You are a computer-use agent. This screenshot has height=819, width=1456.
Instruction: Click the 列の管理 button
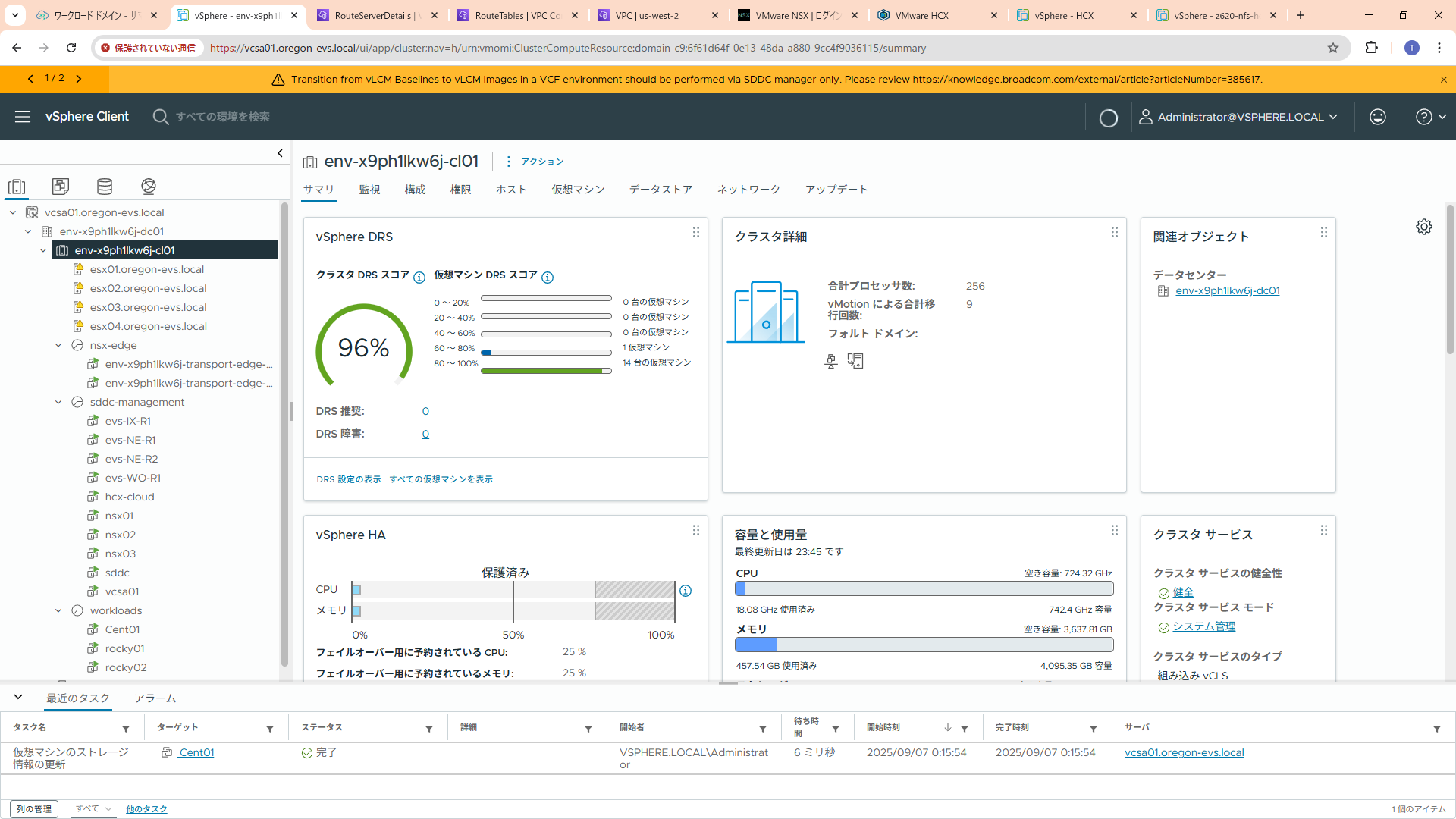(34, 809)
